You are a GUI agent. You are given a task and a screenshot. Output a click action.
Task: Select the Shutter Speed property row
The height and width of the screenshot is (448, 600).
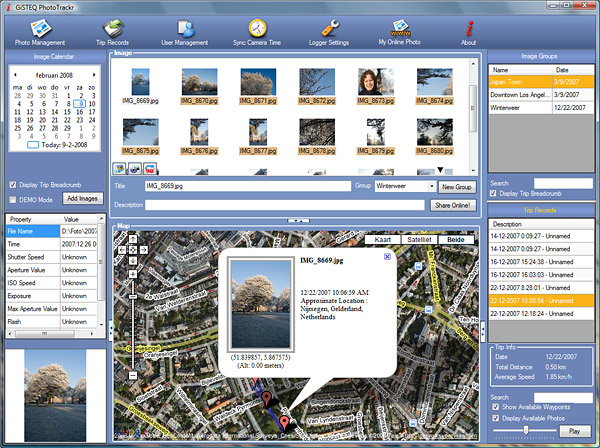(x=52, y=257)
